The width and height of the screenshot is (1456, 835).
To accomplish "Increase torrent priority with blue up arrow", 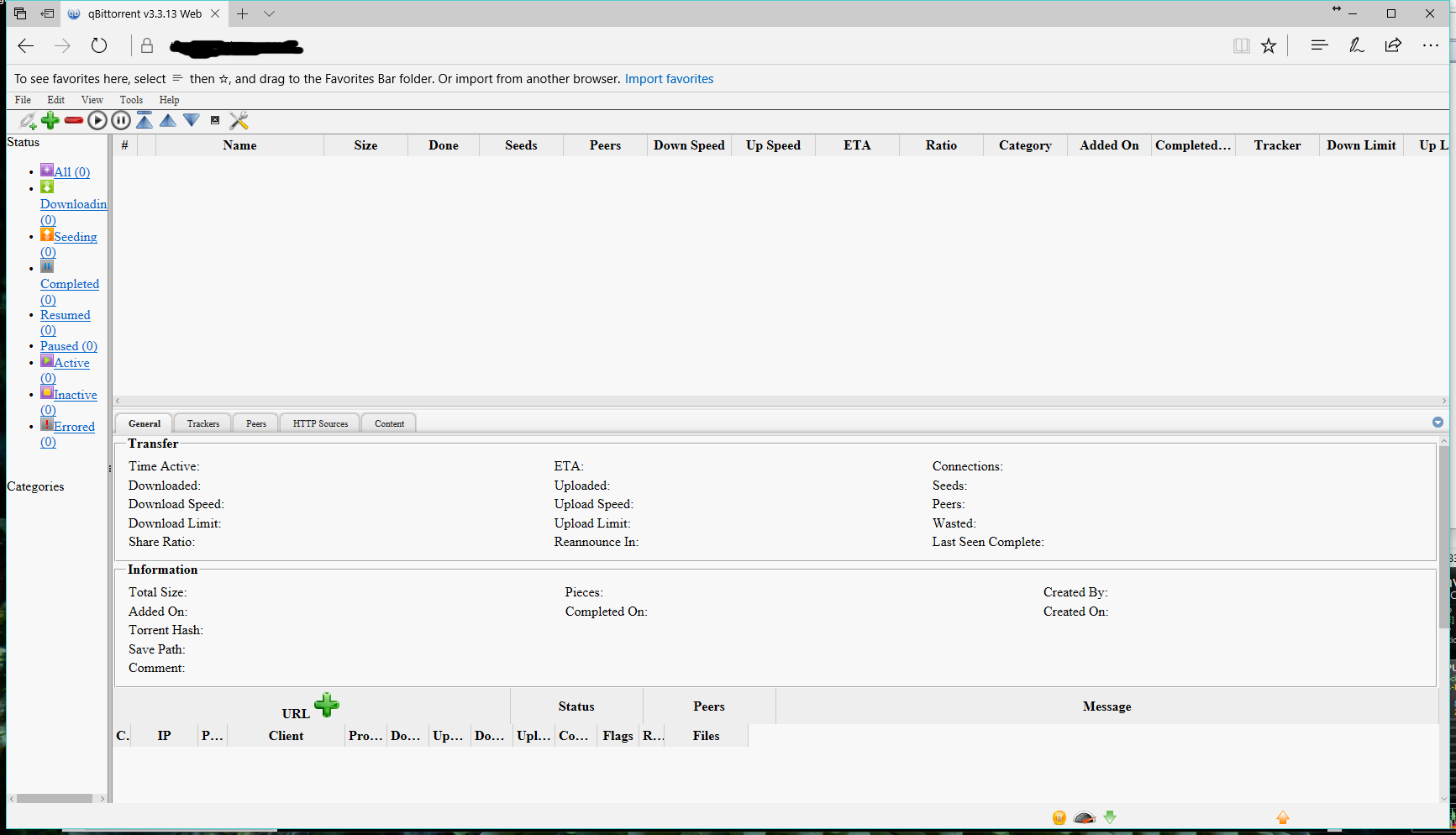I will 168,120.
